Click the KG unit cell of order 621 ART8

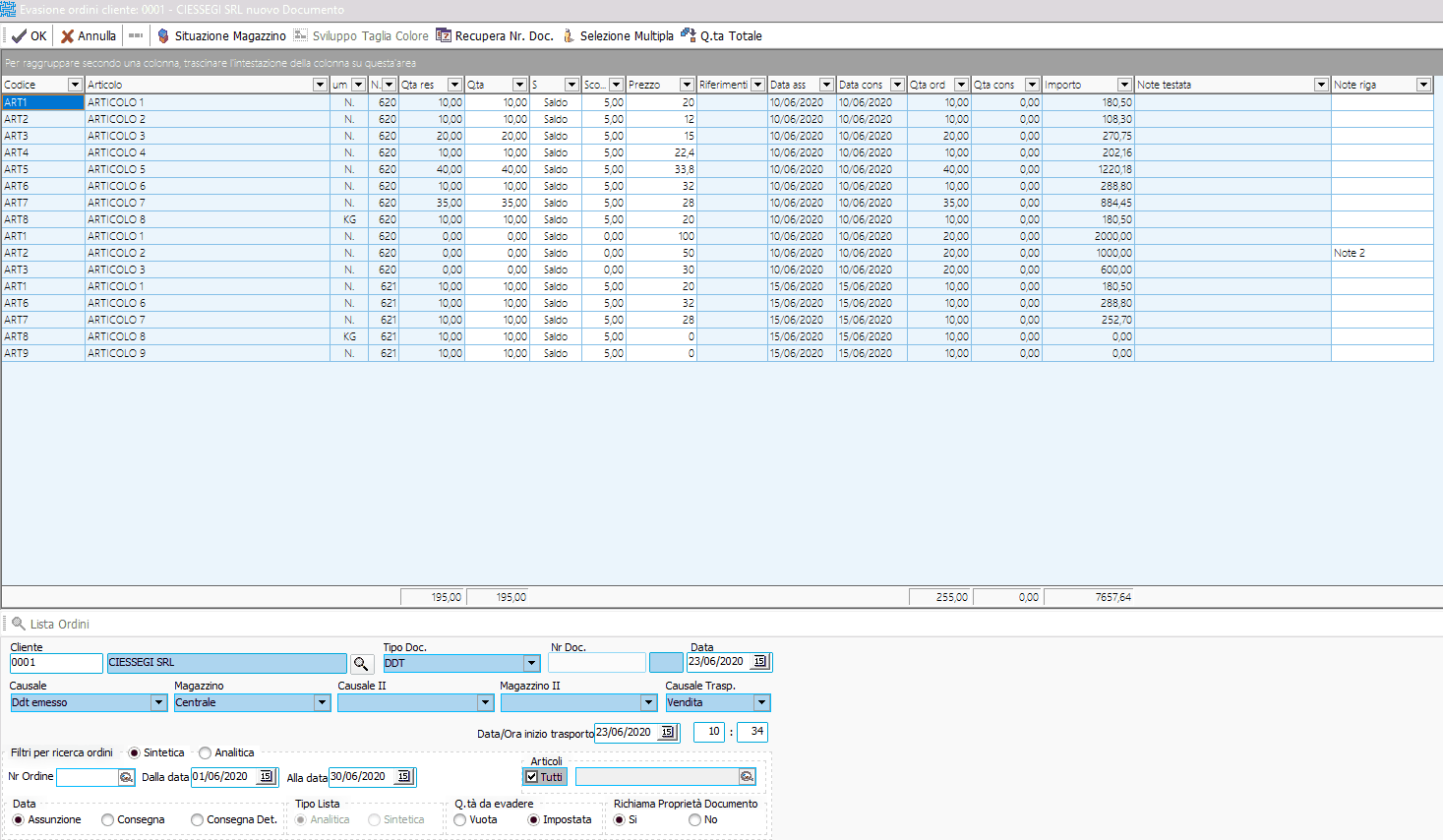point(349,336)
